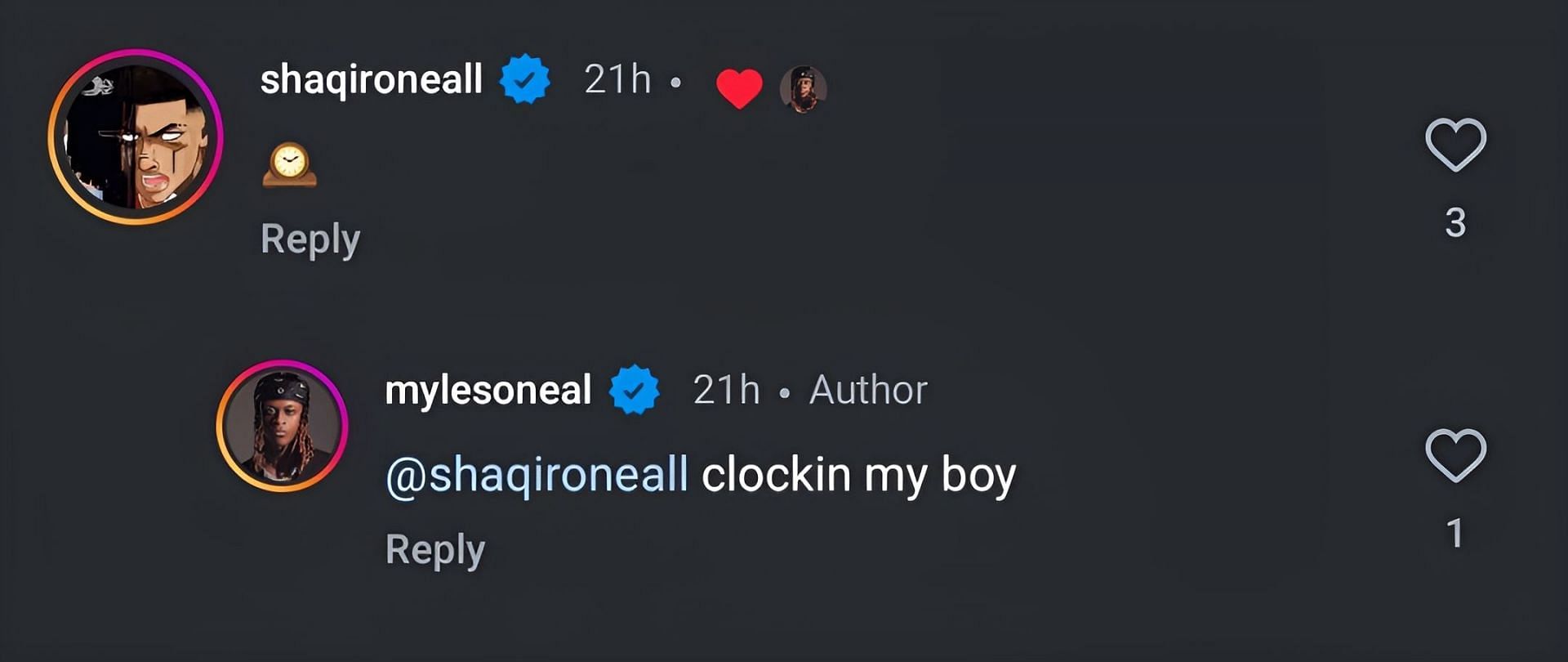View the 1 like count on reply
Screen dimensions: 1568x662
pos(1455,533)
